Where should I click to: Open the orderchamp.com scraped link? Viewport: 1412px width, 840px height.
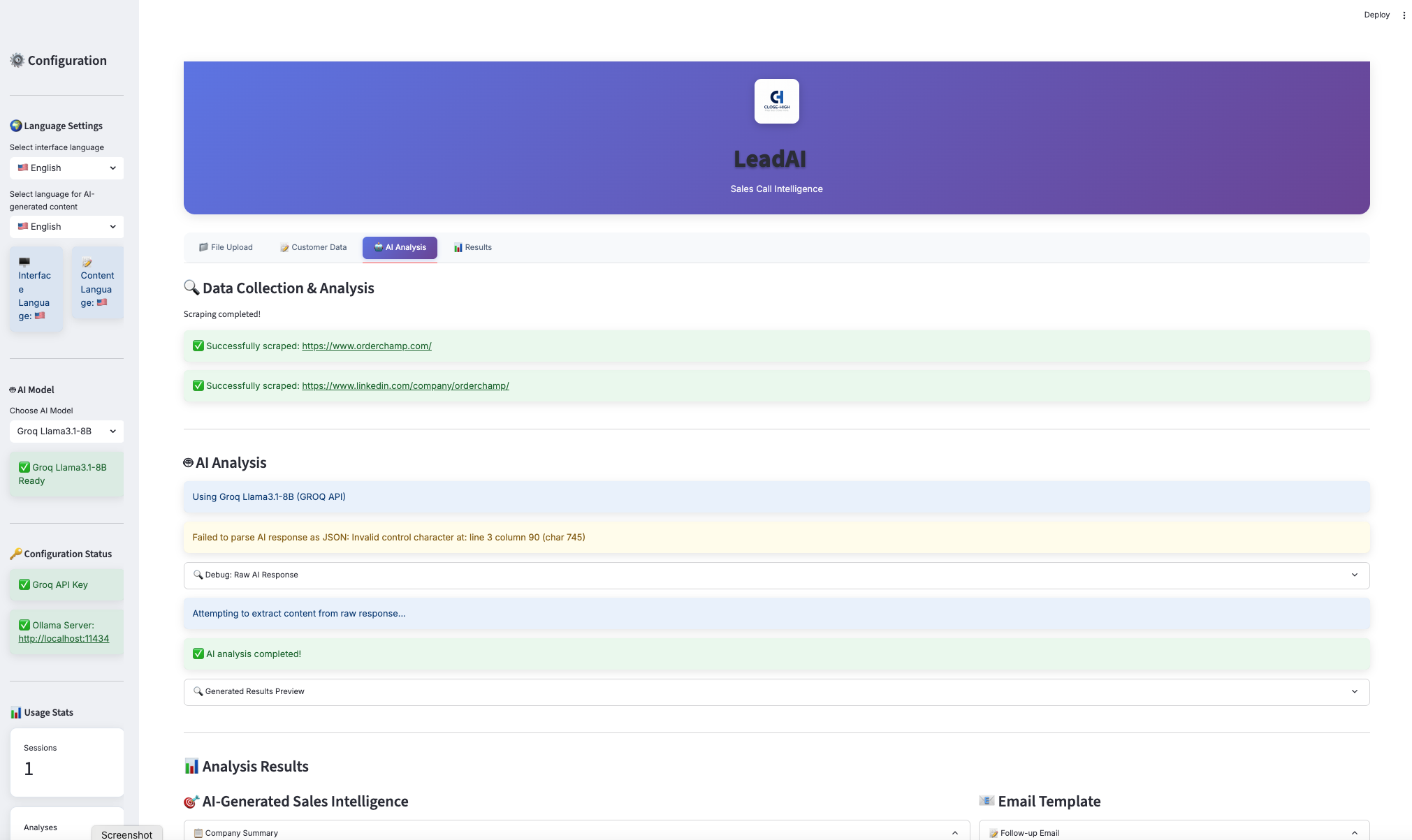(x=366, y=346)
